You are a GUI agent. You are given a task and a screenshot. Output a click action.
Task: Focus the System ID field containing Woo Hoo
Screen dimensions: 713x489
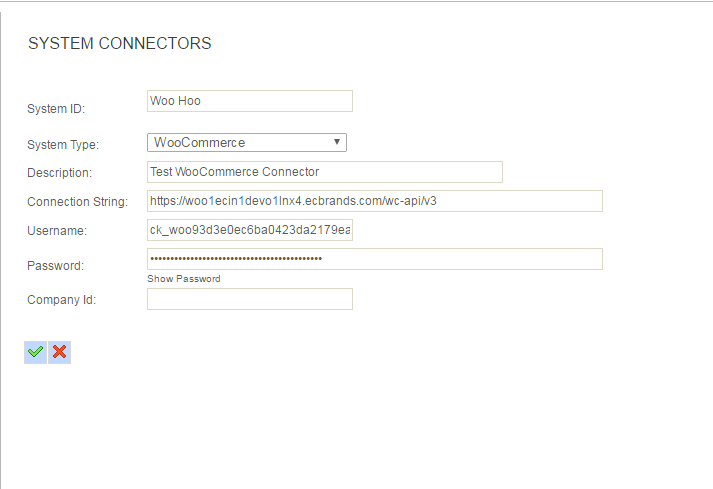(x=250, y=101)
